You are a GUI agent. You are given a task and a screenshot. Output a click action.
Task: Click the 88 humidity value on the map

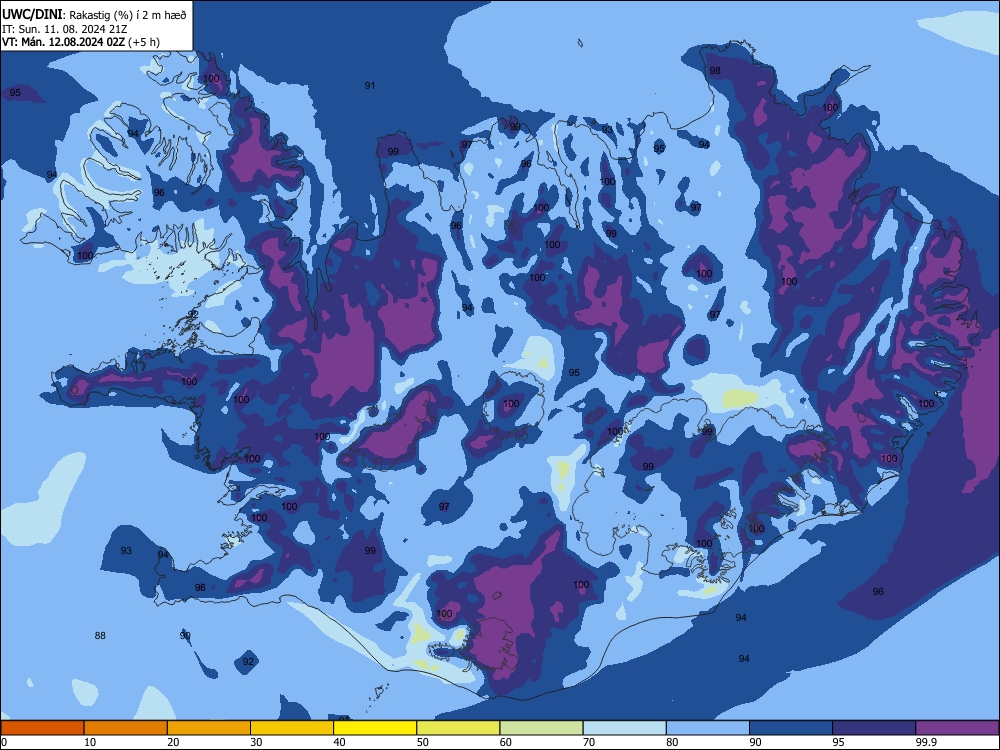(100, 635)
